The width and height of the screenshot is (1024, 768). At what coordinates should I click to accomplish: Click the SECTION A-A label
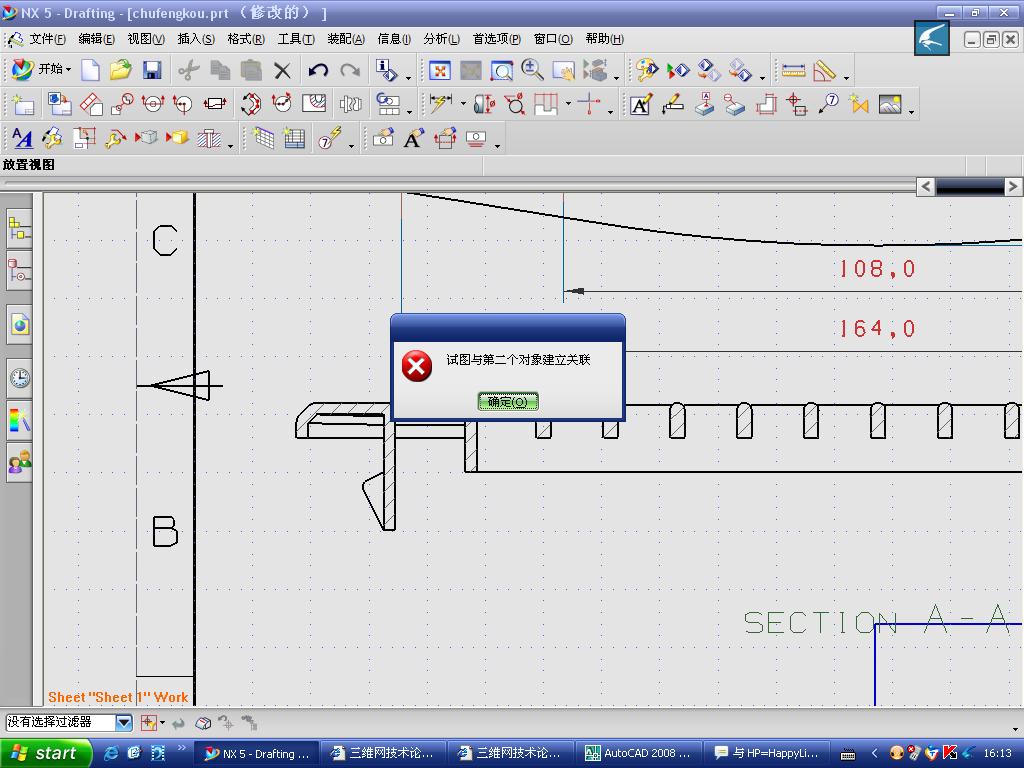(877, 620)
